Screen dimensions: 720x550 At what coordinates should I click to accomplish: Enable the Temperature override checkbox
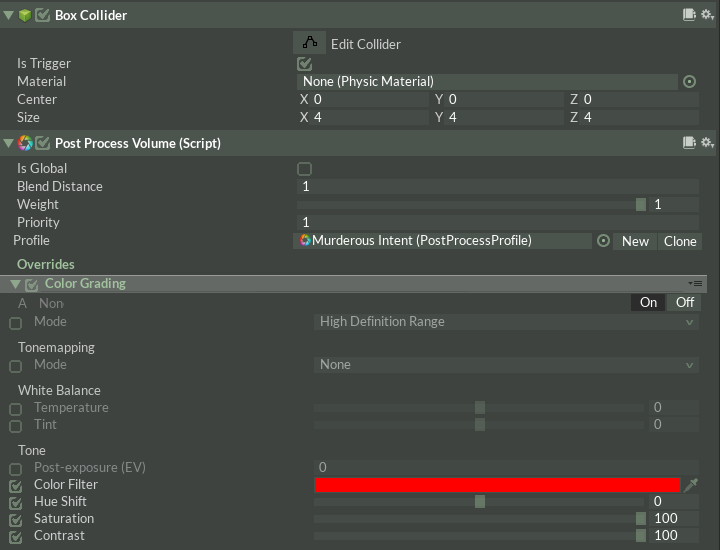16,409
